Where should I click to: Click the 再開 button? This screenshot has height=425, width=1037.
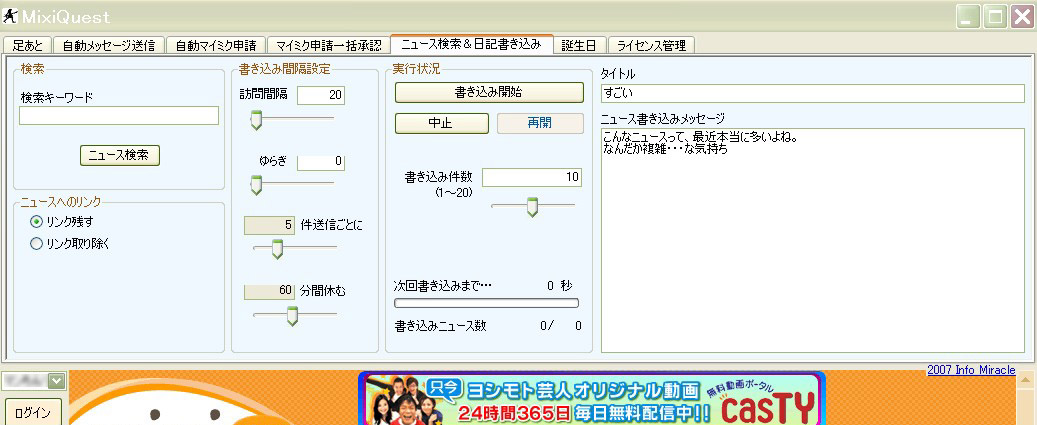coord(540,124)
